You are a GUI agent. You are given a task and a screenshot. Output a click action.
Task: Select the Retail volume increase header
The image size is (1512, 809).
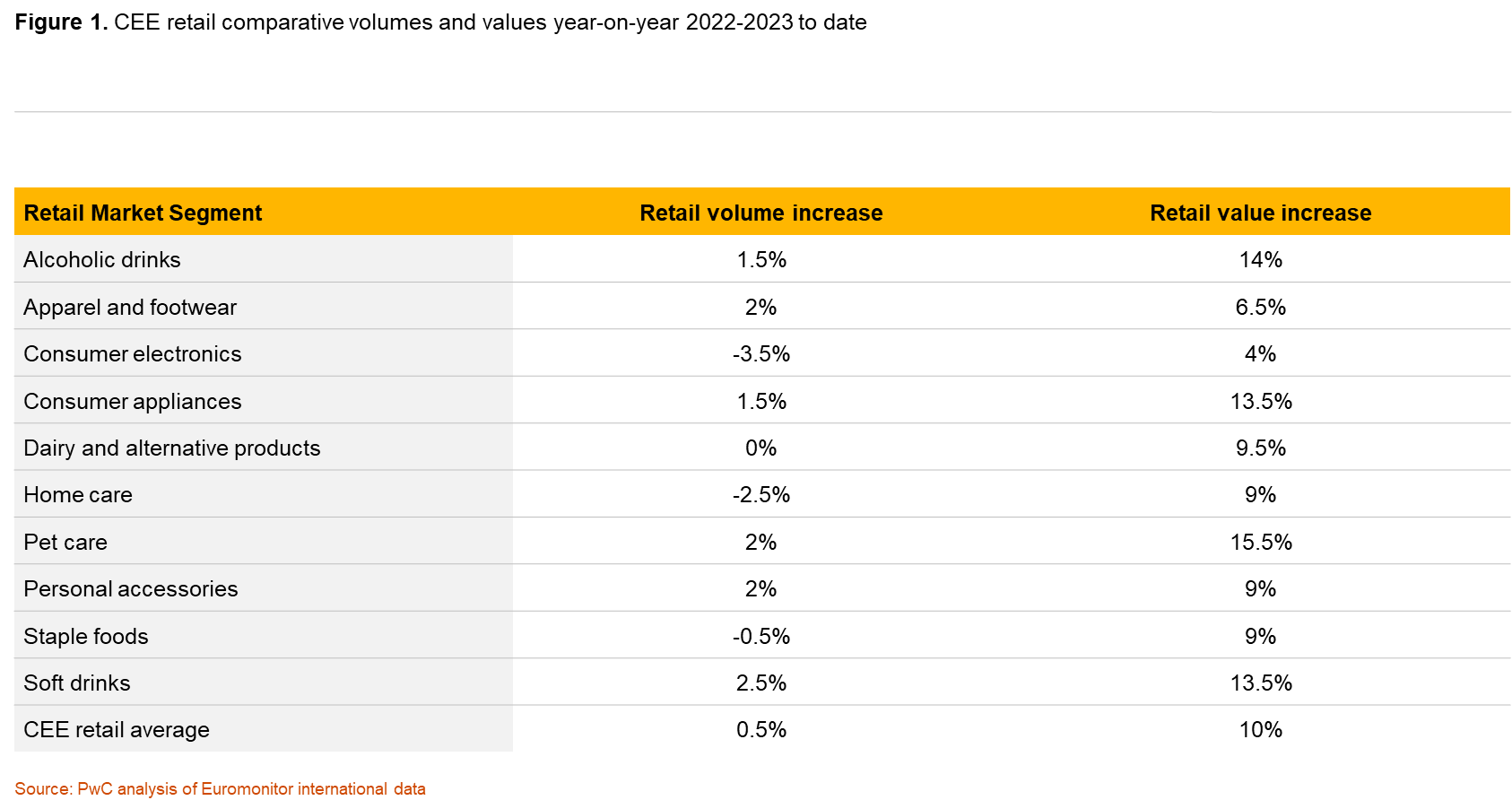[760, 213]
